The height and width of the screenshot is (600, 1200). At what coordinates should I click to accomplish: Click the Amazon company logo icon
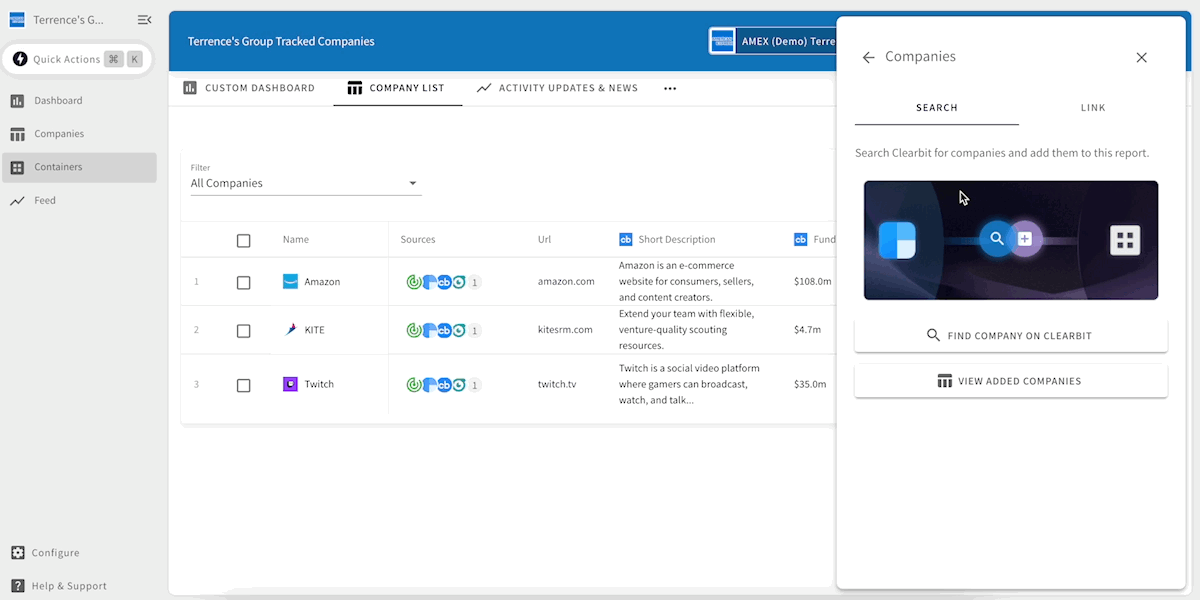click(x=290, y=282)
